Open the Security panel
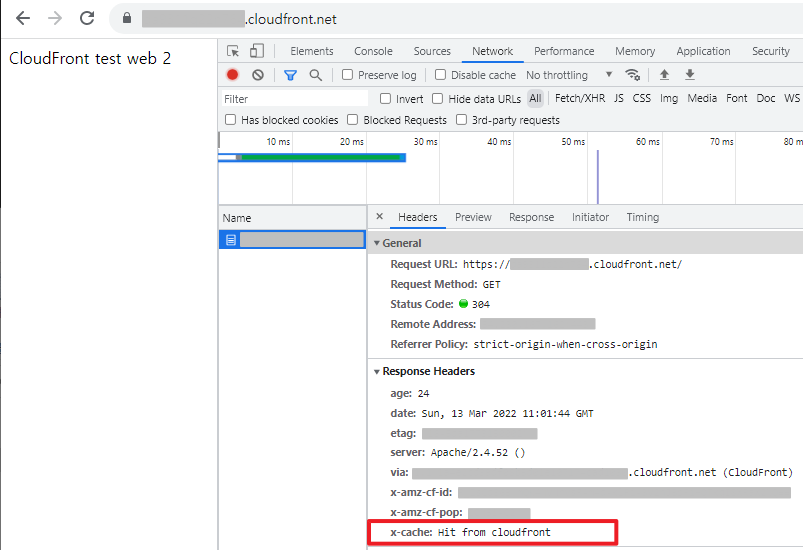Screen dimensions: 803x550 pos(771,51)
